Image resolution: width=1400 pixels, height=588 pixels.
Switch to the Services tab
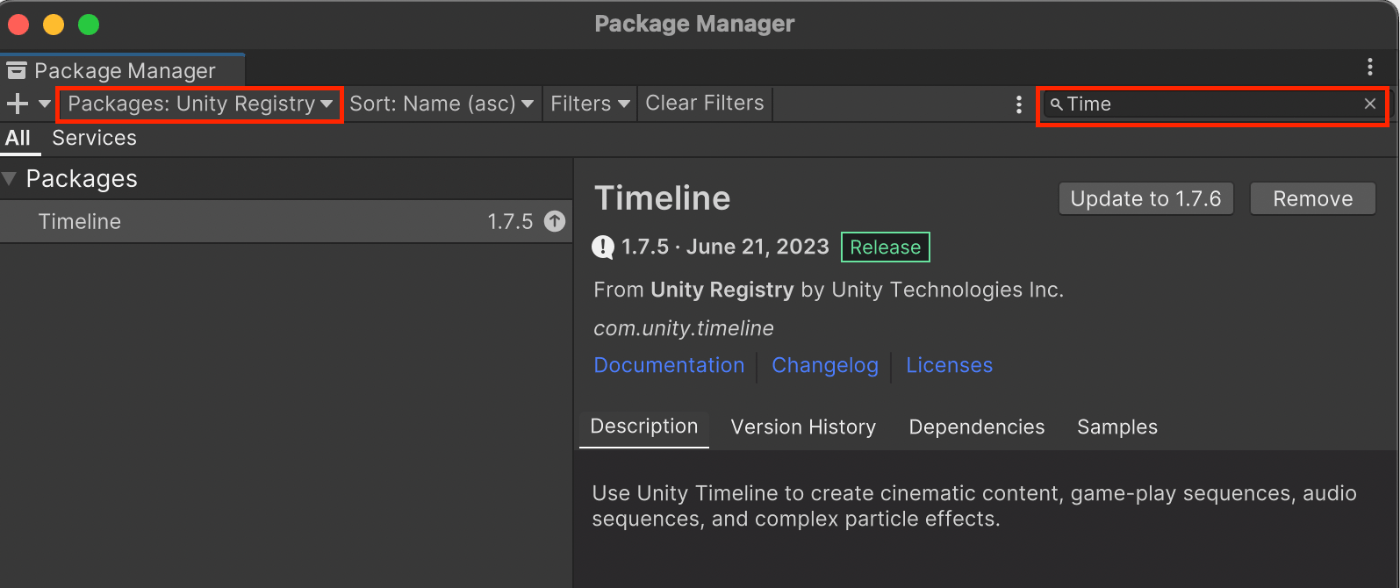coord(94,138)
